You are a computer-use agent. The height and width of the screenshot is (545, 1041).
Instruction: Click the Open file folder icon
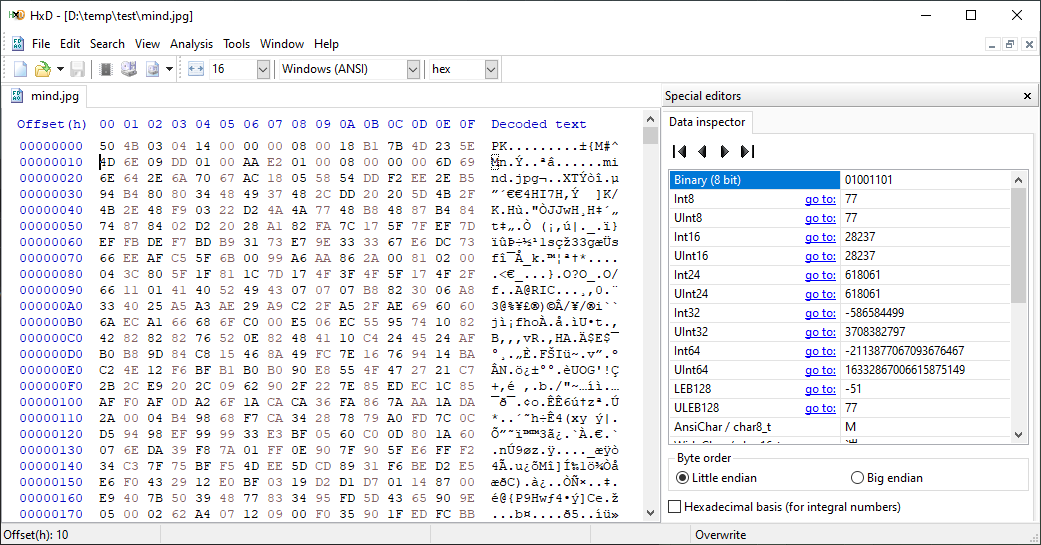coord(42,69)
